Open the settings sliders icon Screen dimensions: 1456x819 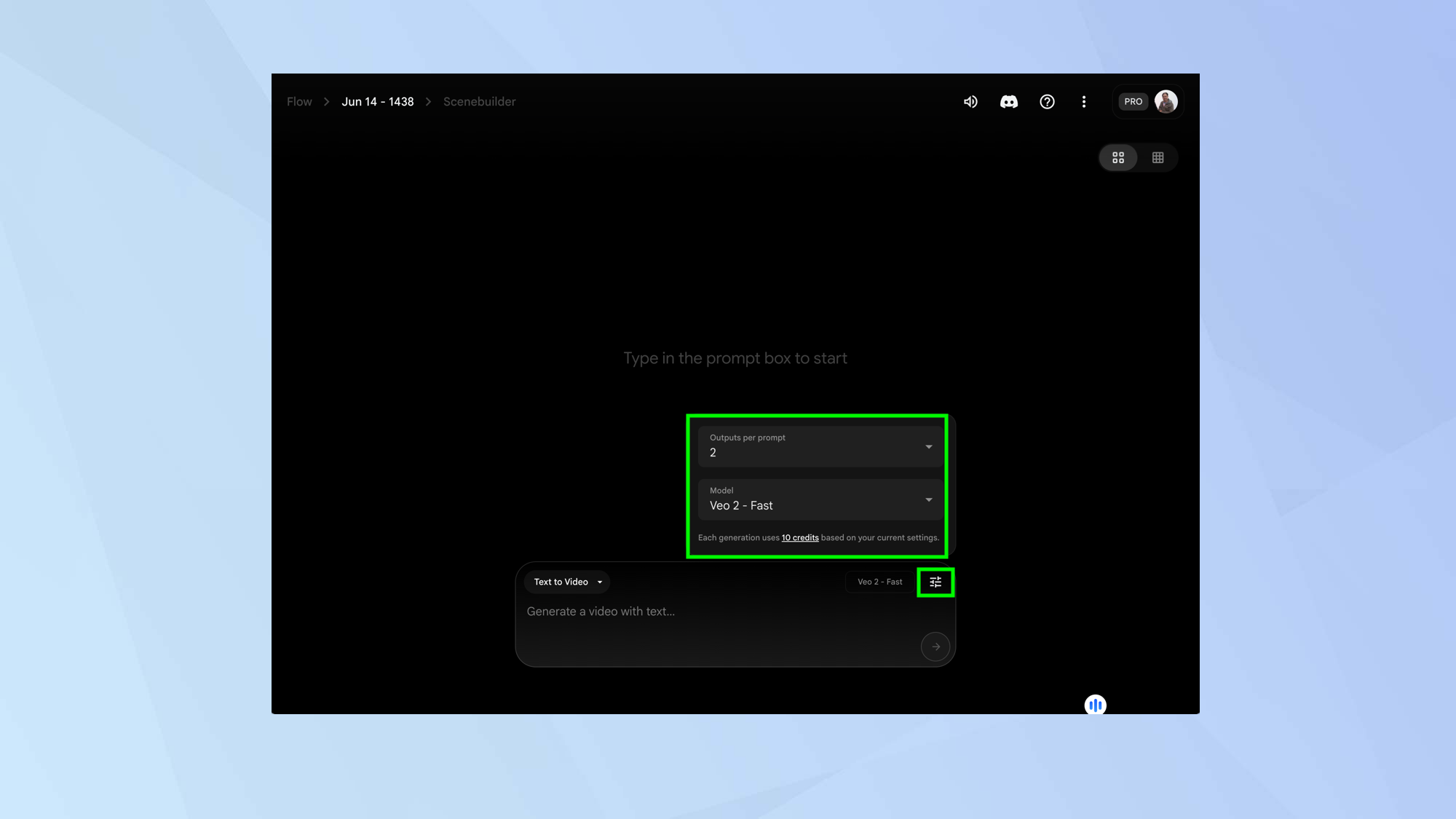click(x=935, y=582)
